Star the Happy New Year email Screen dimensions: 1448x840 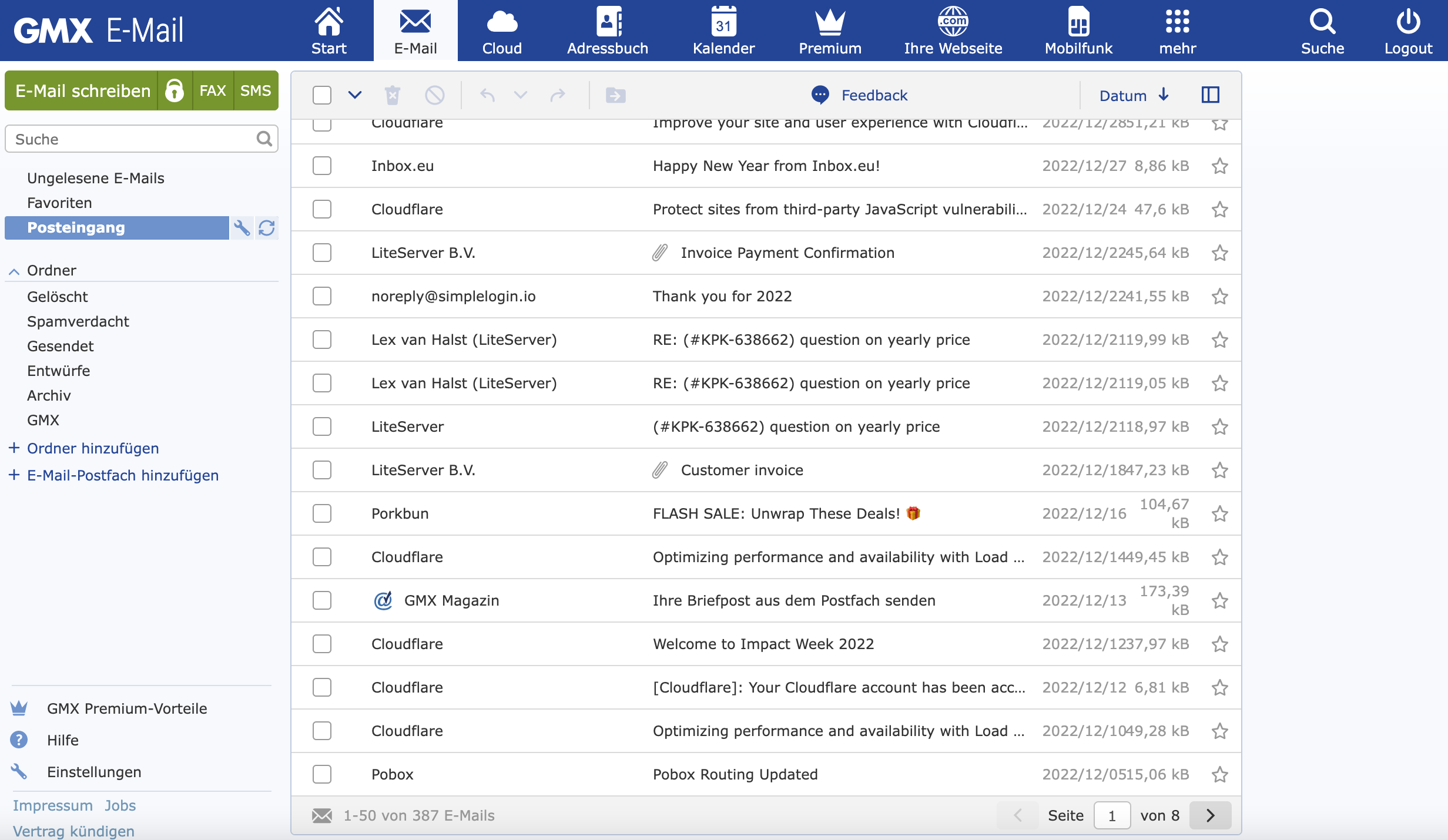click(x=1220, y=166)
